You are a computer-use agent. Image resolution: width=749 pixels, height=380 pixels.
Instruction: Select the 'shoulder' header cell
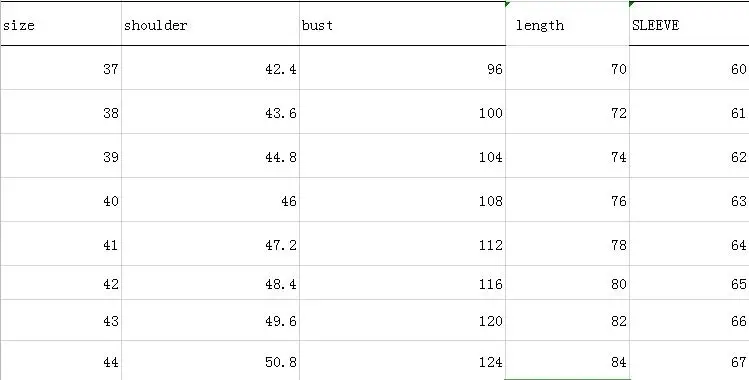210,24
